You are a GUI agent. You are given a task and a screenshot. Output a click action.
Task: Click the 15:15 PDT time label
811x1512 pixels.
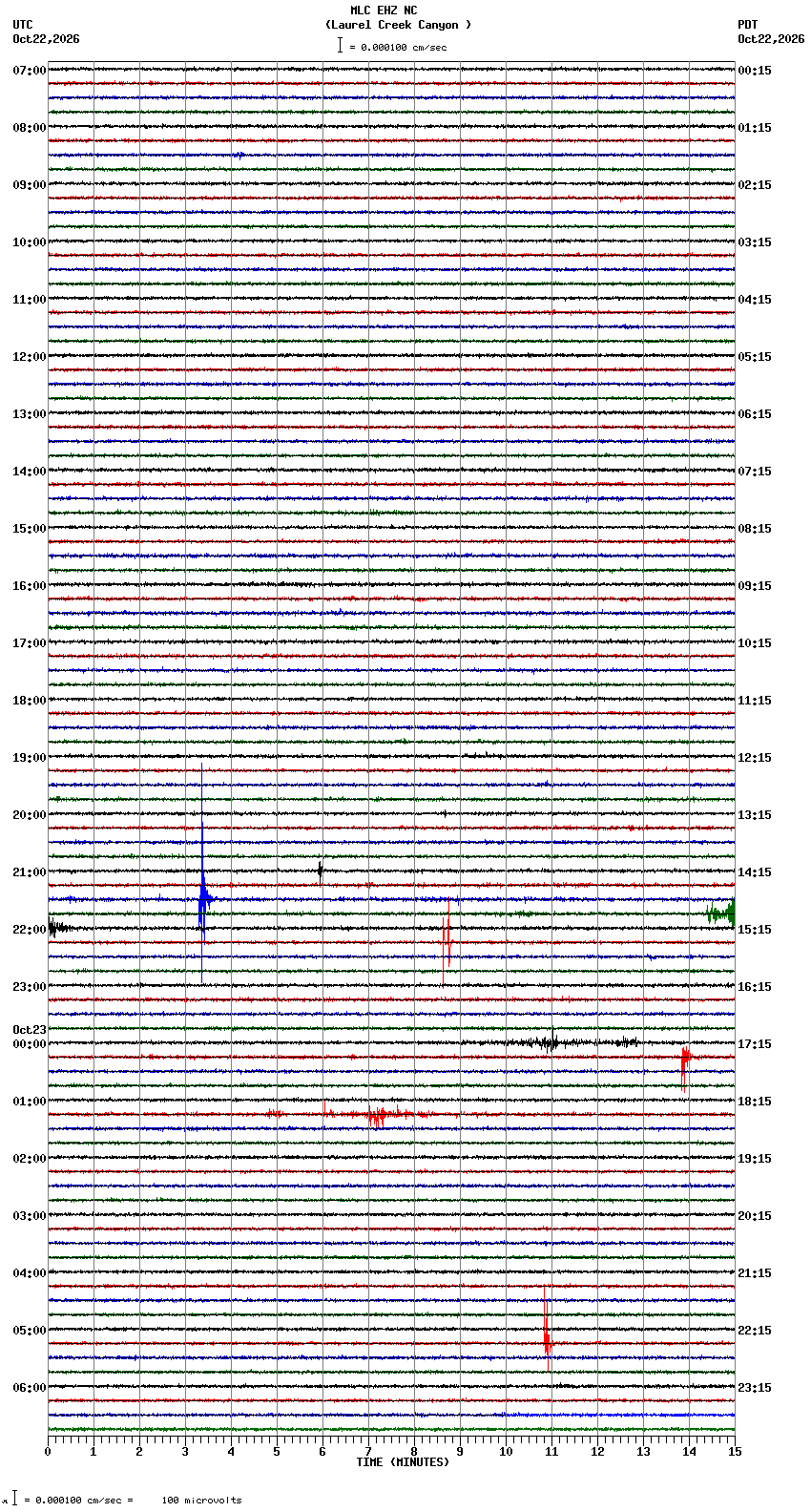(755, 930)
